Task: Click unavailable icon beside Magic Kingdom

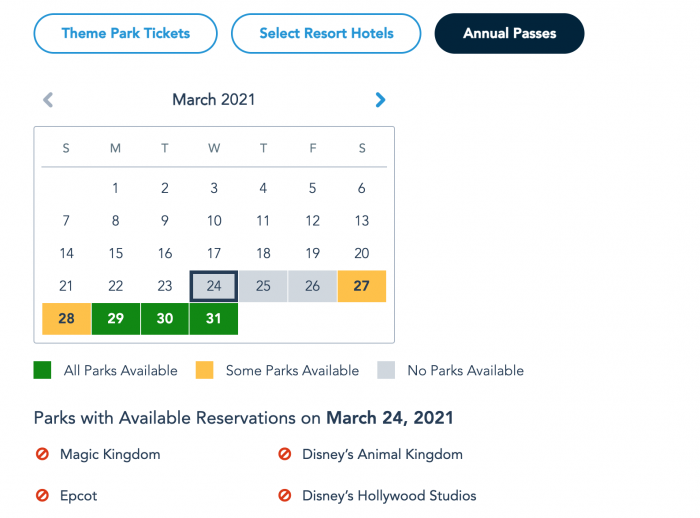Action: click(42, 454)
